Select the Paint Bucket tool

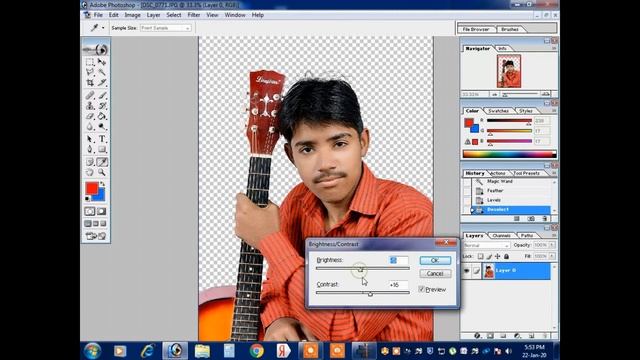[102, 116]
